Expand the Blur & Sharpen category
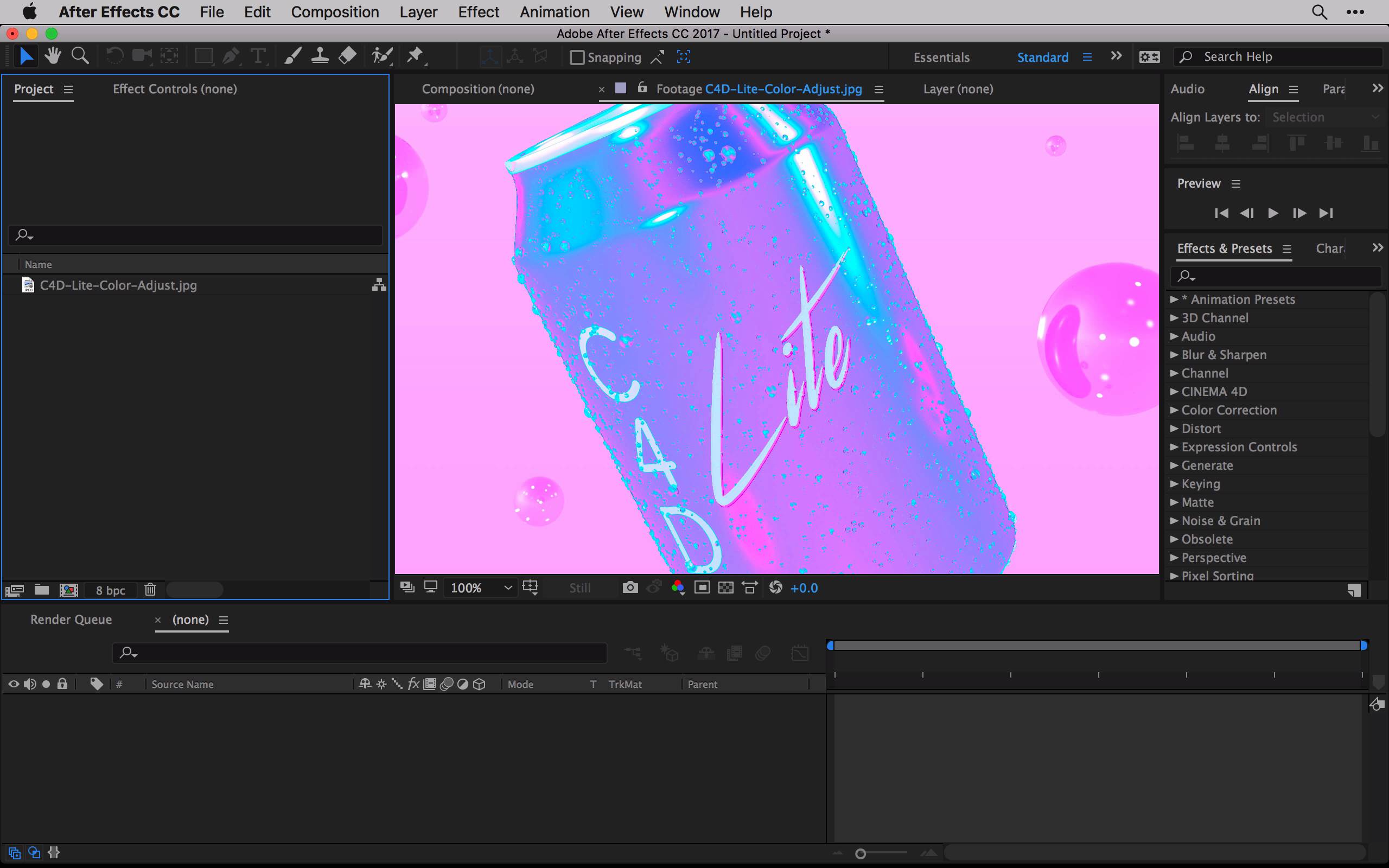Screen dimensions: 1389x868 tap(1174, 355)
